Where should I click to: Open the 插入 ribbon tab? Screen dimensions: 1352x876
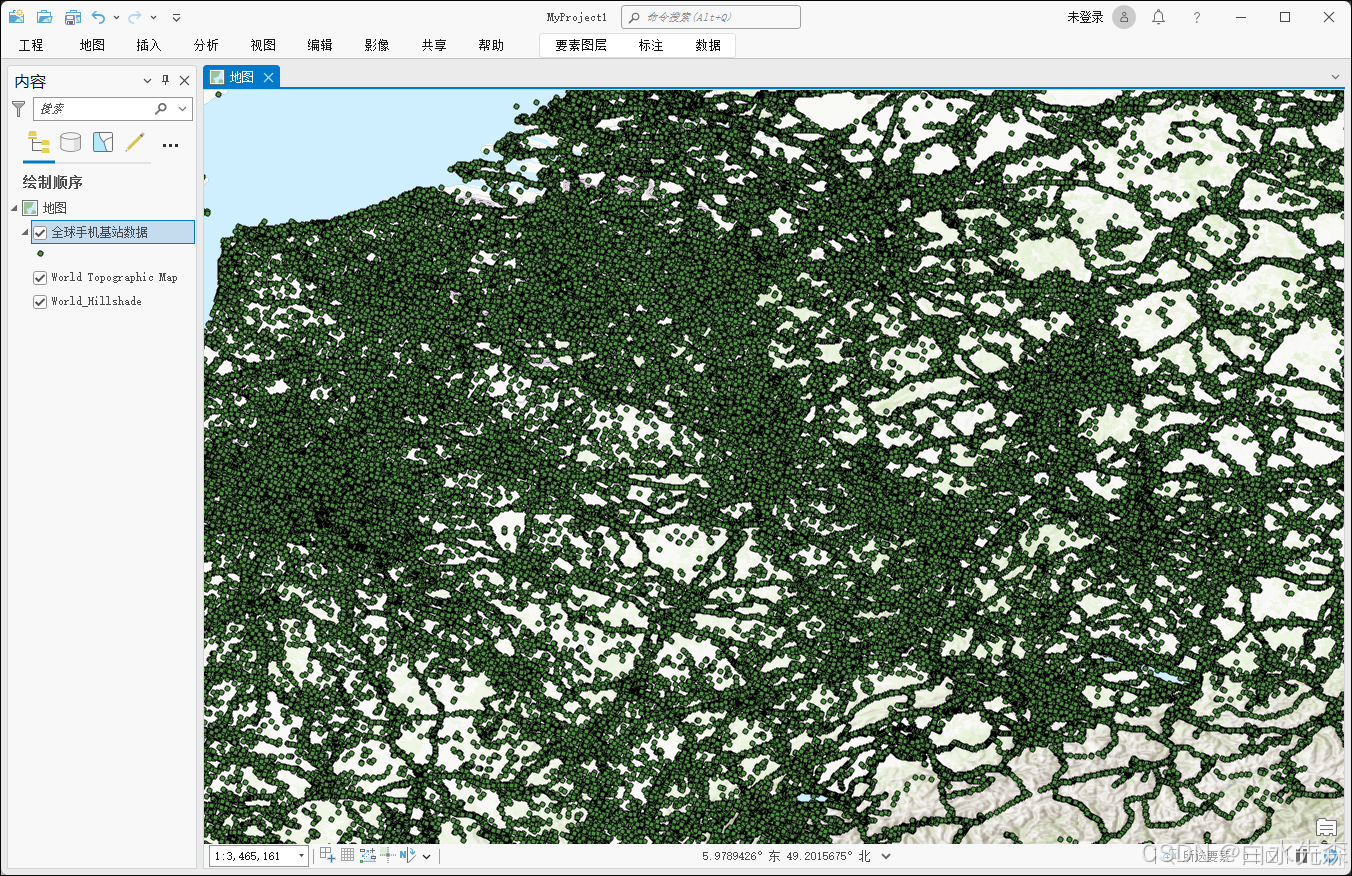(x=149, y=45)
